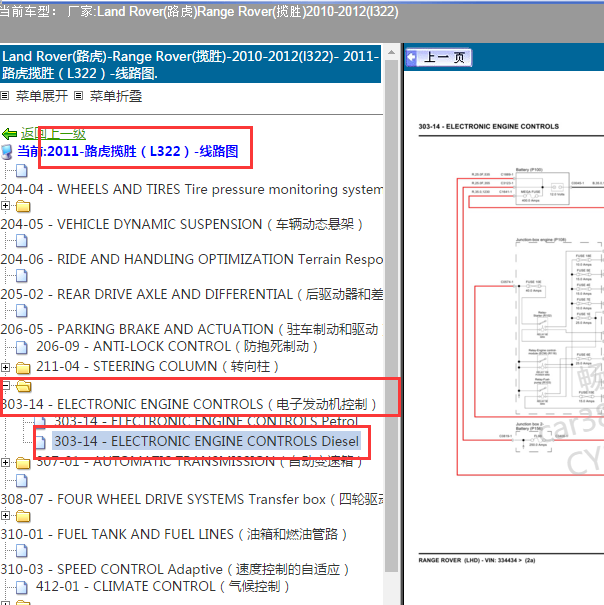Click the scrollbar up arrow in tree panel
The image size is (604, 605).
[391, 52]
